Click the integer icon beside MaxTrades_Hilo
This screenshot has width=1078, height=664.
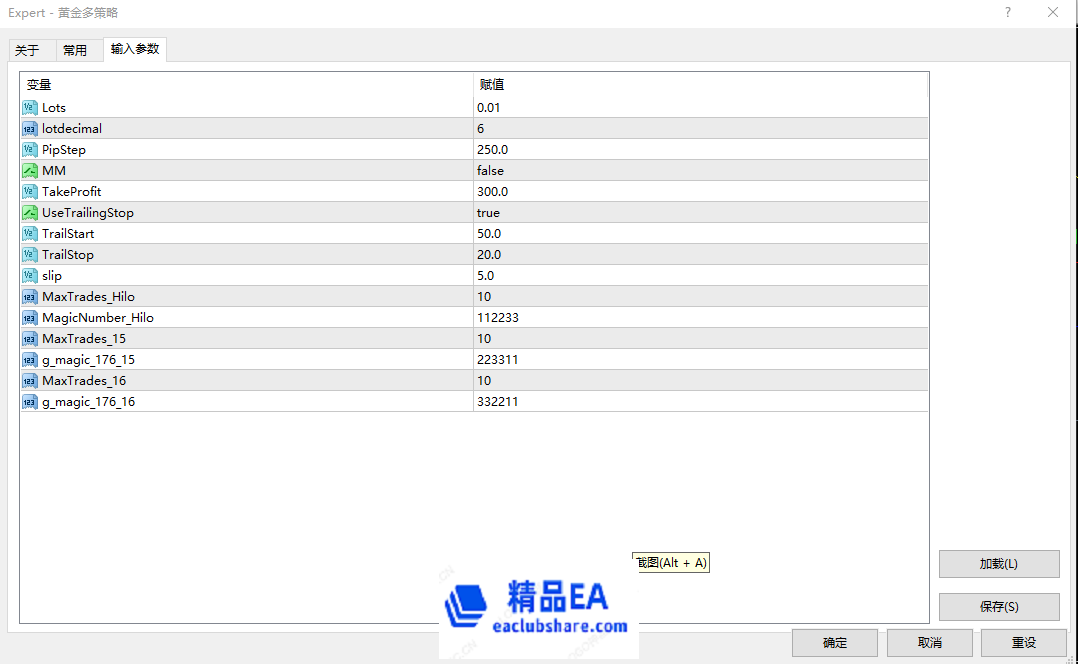coord(30,297)
